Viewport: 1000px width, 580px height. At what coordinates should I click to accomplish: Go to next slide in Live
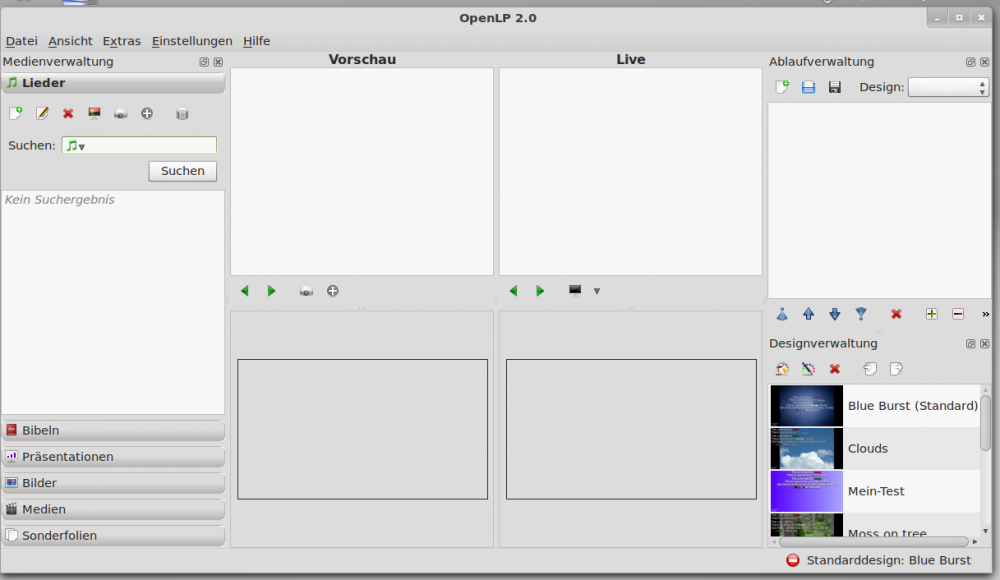click(540, 291)
